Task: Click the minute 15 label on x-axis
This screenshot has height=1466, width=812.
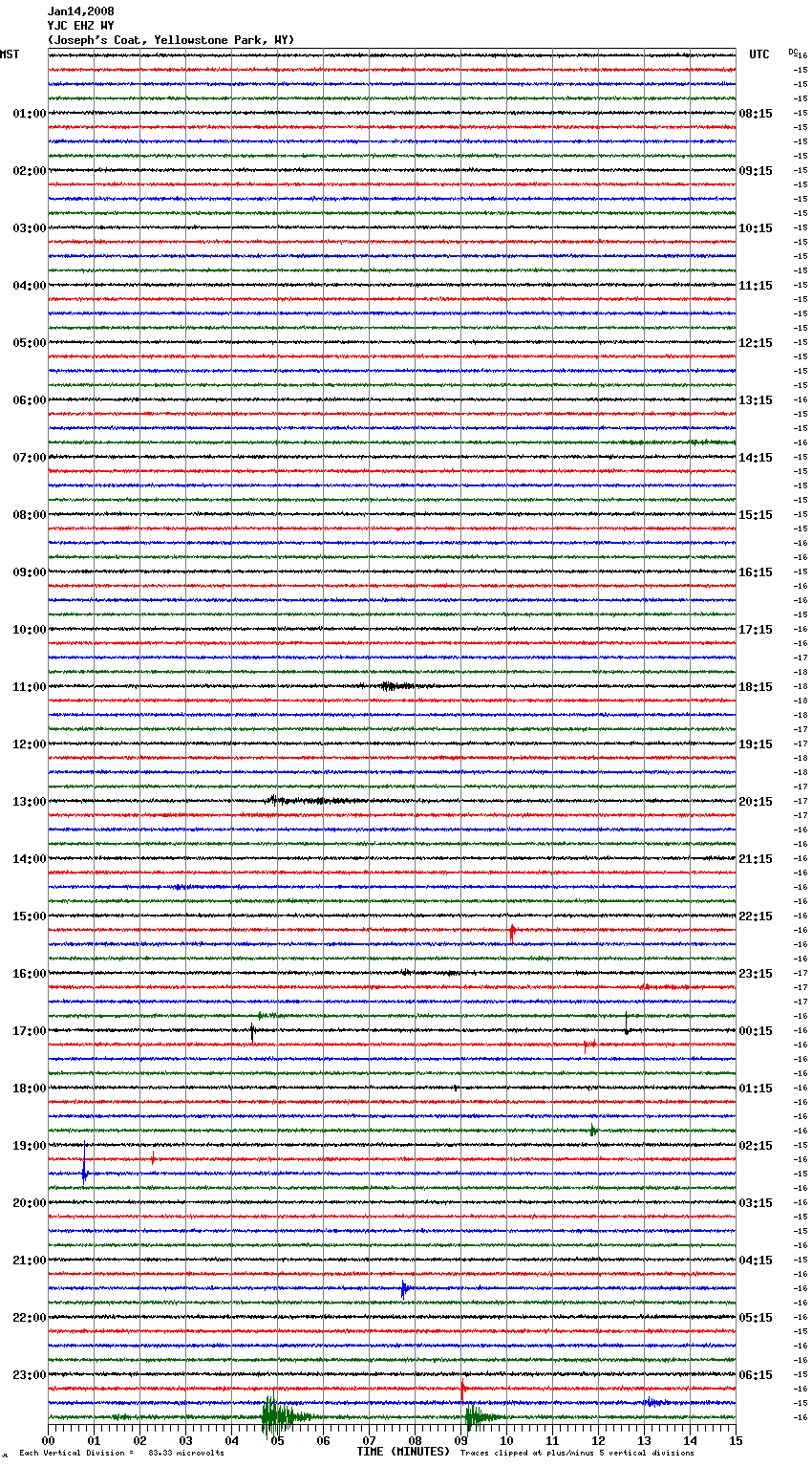Action: (x=736, y=1440)
